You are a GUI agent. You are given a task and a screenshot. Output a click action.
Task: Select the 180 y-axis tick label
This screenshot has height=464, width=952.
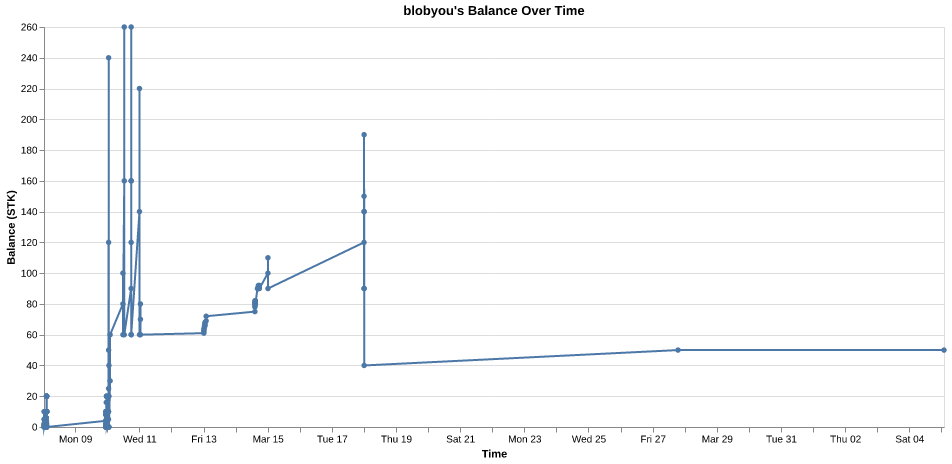pyautogui.click(x=30, y=151)
